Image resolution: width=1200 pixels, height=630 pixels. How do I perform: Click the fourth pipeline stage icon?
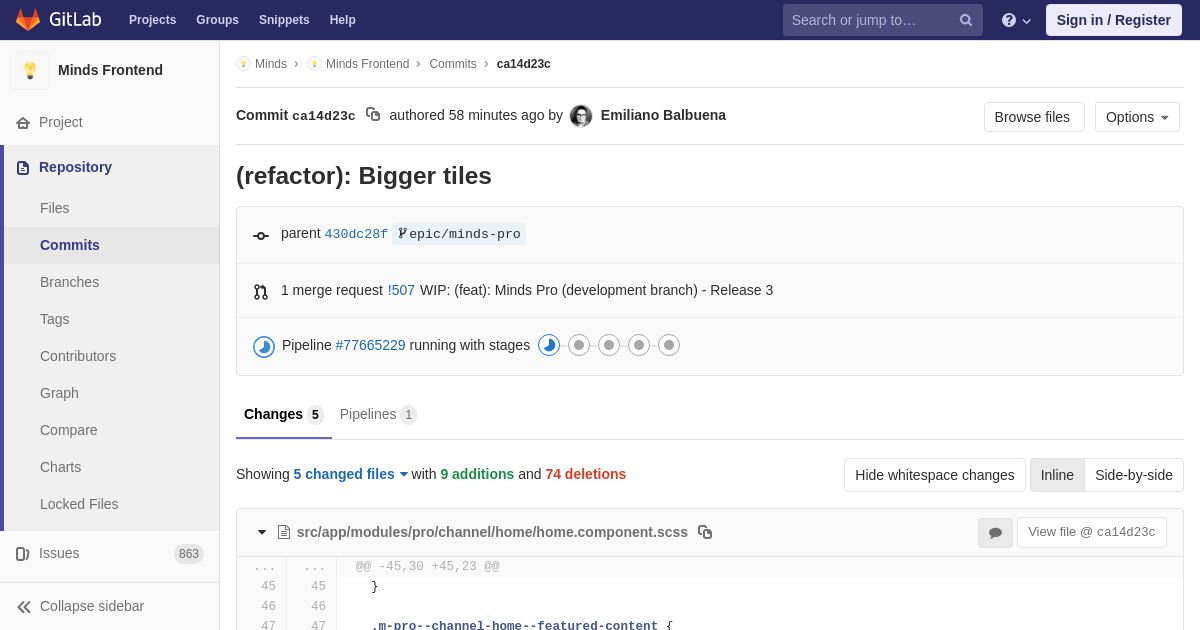639,345
